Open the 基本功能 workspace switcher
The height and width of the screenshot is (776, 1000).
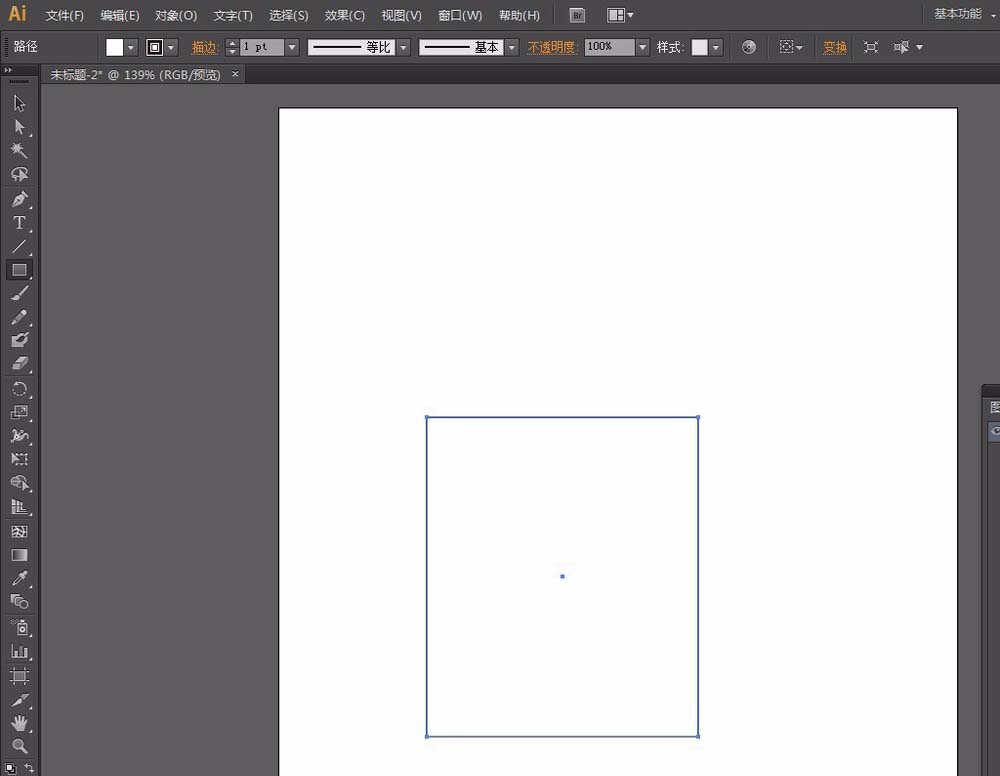[x=964, y=14]
